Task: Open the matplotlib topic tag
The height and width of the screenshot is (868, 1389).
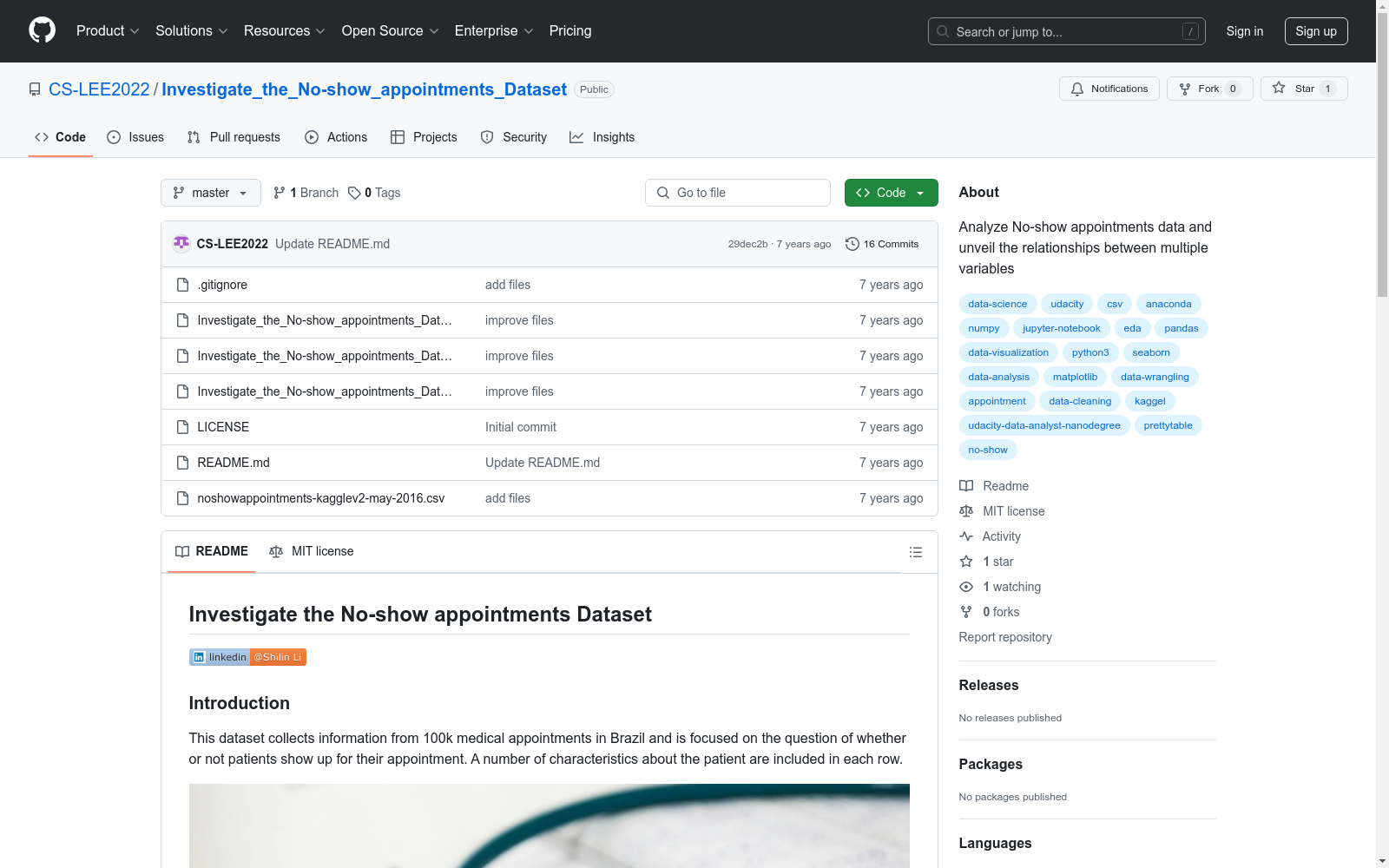Action: coord(1075,377)
